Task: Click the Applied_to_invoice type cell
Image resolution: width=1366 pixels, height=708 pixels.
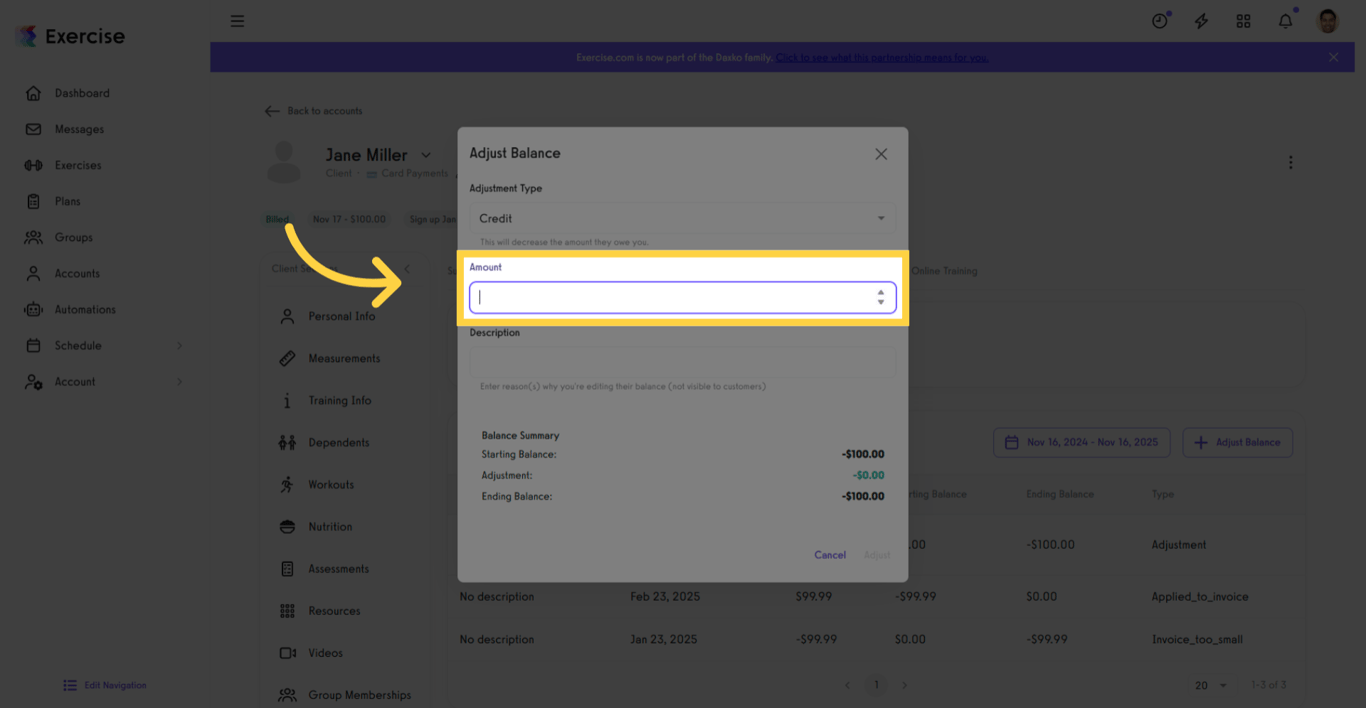Action: 1200,597
